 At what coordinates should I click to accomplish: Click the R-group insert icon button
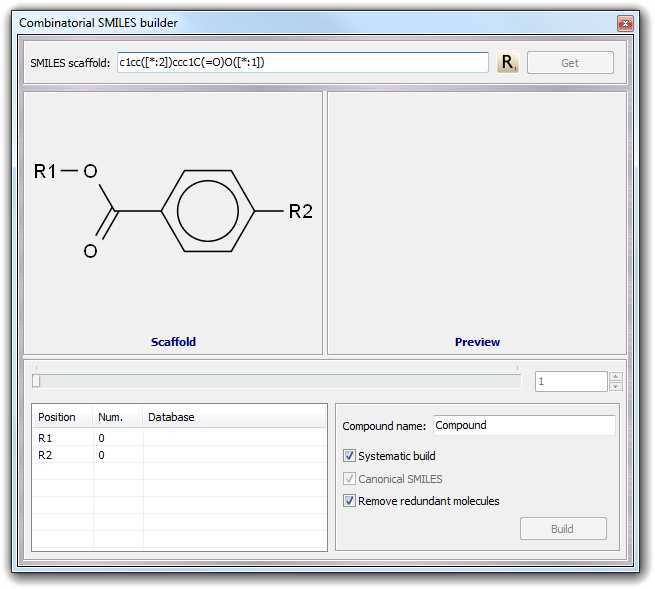coord(508,63)
